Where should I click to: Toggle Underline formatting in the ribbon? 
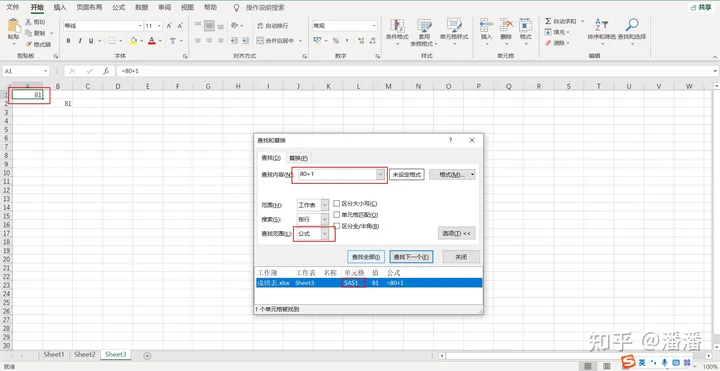tap(91, 41)
